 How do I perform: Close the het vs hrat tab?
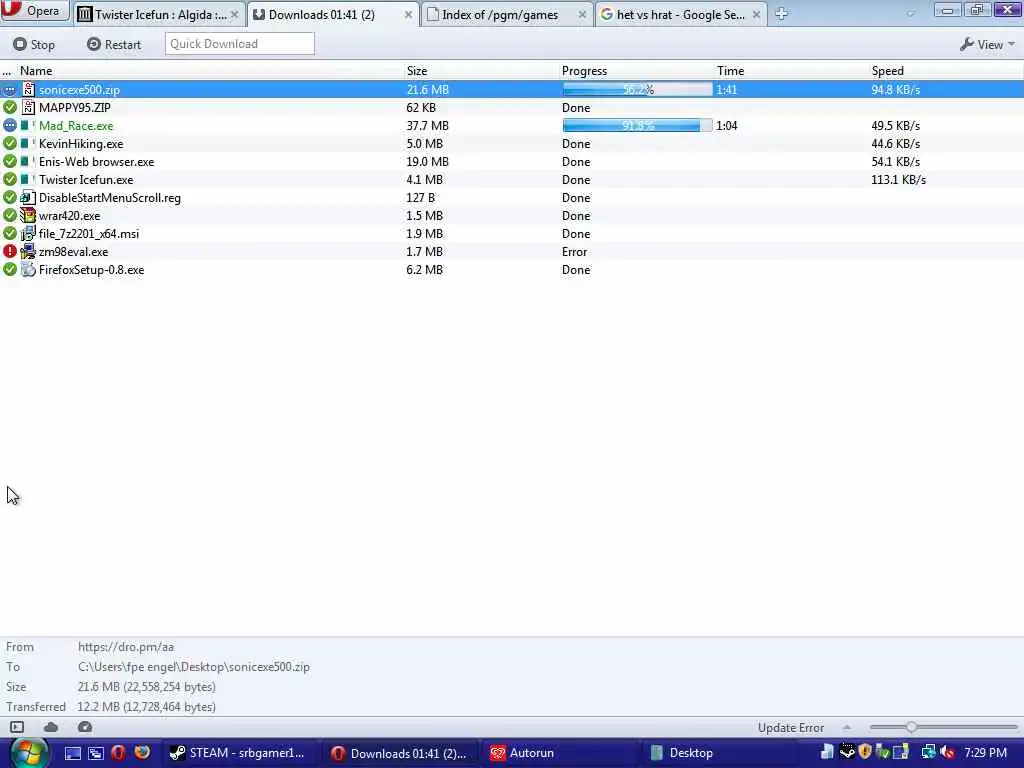(x=756, y=14)
